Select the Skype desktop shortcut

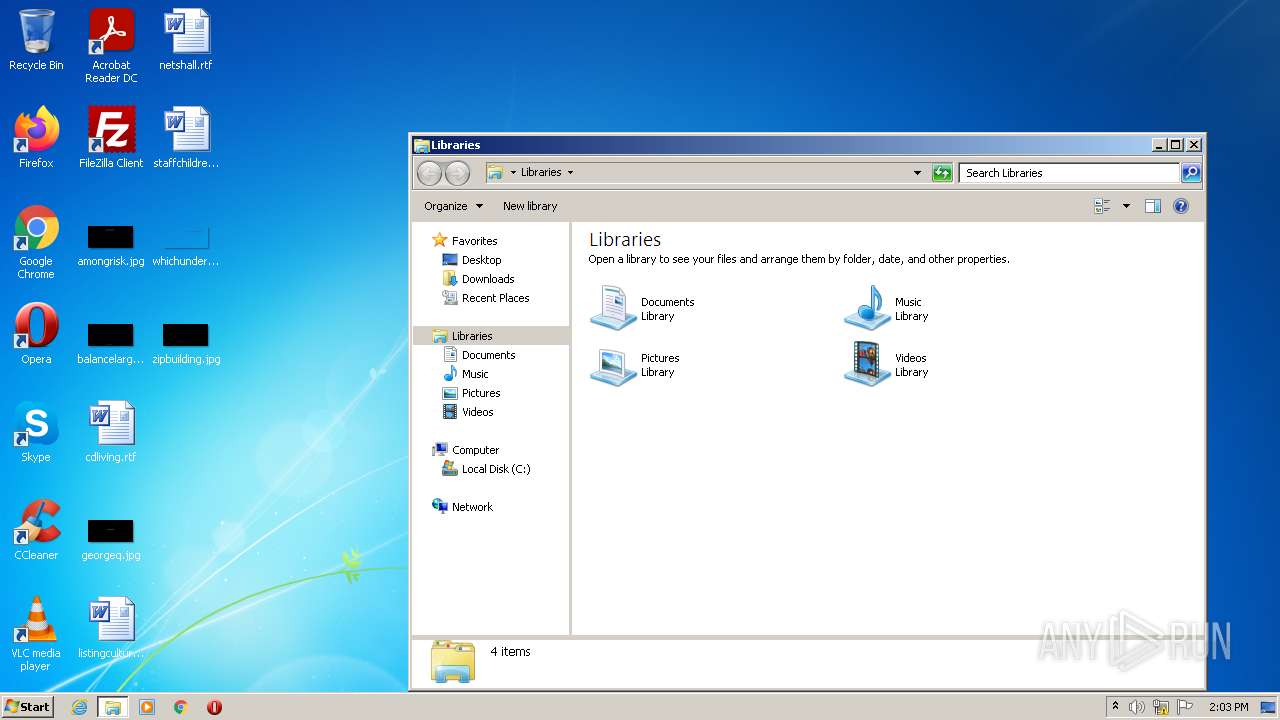[x=36, y=432]
